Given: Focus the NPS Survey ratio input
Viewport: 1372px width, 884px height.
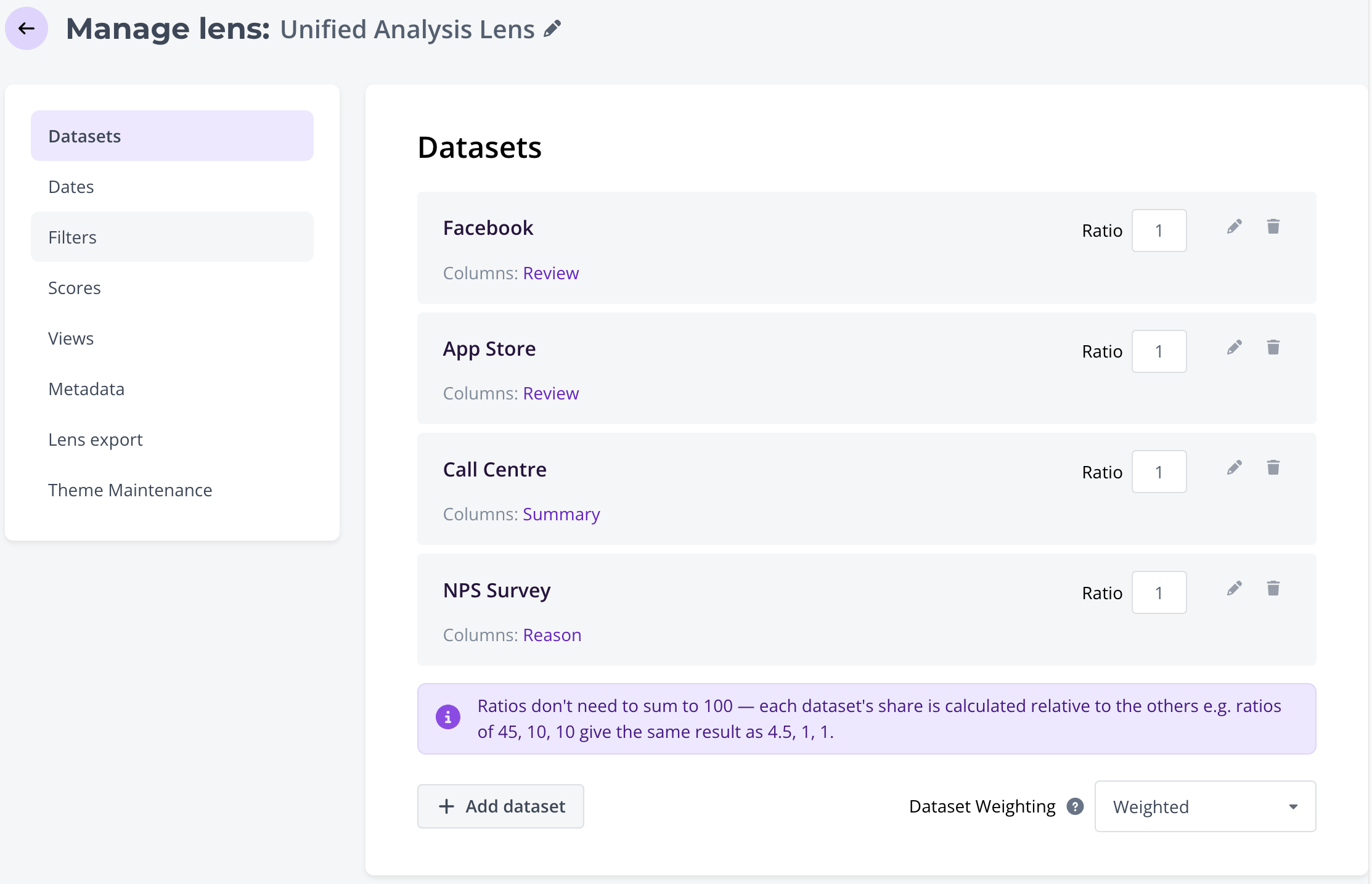Looking at the screenshot, I should pos(1159,592).
